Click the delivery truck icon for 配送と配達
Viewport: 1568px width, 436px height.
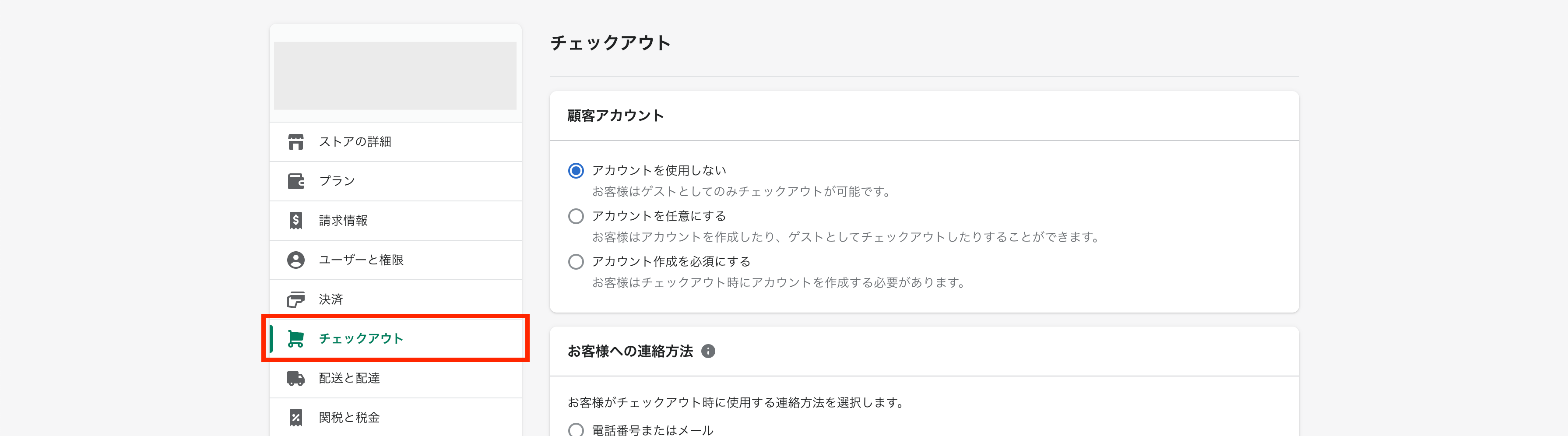click(x=296, y=378)
